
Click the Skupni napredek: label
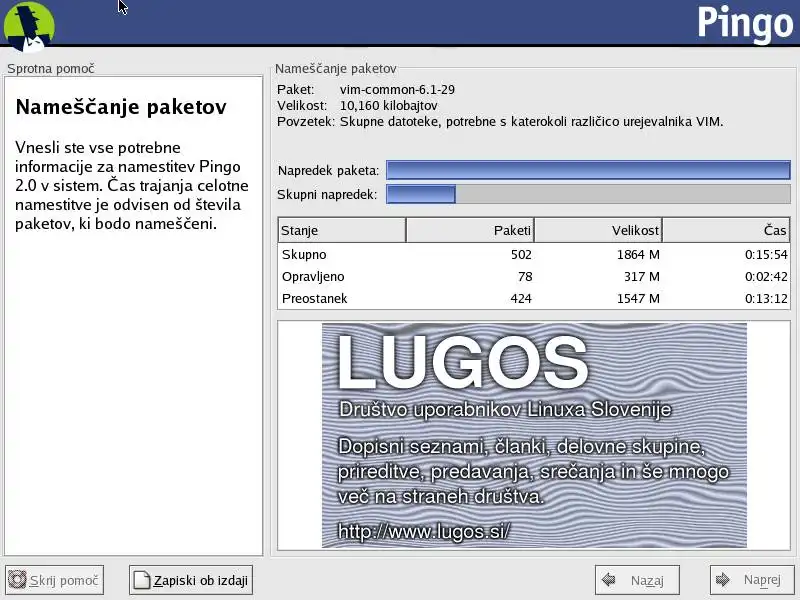(x=327, y=194)
